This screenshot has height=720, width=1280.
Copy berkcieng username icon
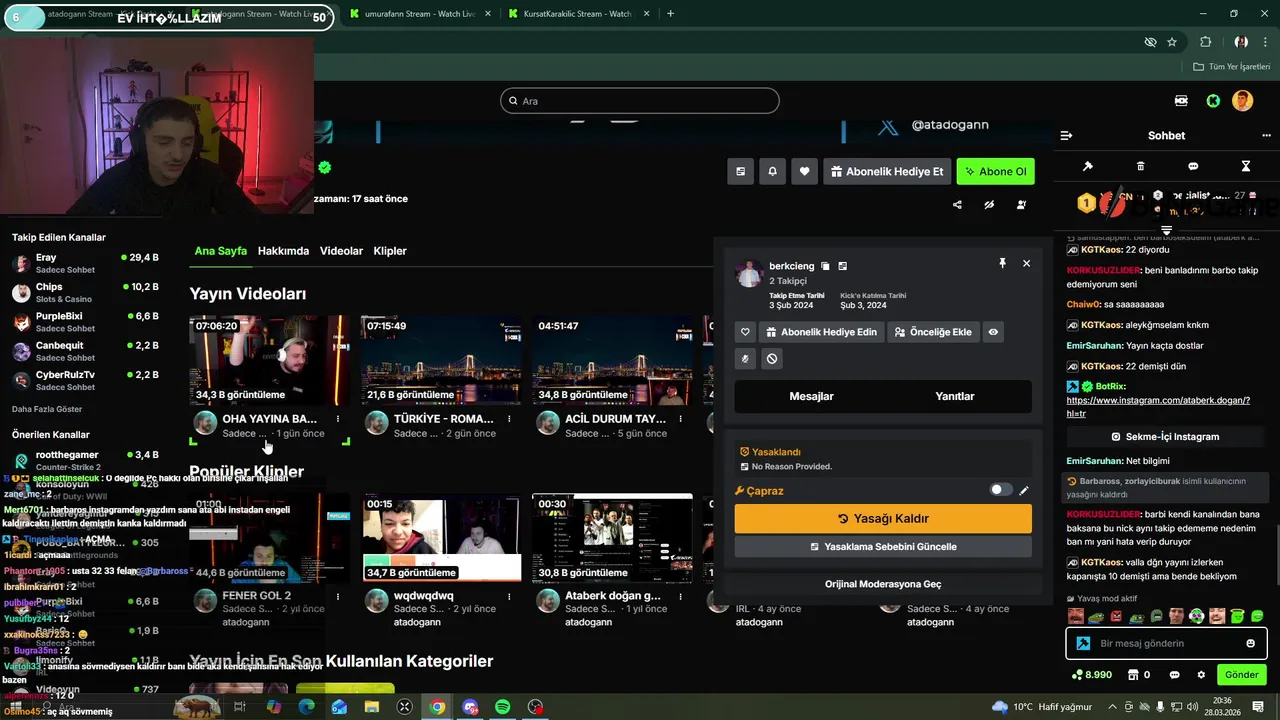825,266
